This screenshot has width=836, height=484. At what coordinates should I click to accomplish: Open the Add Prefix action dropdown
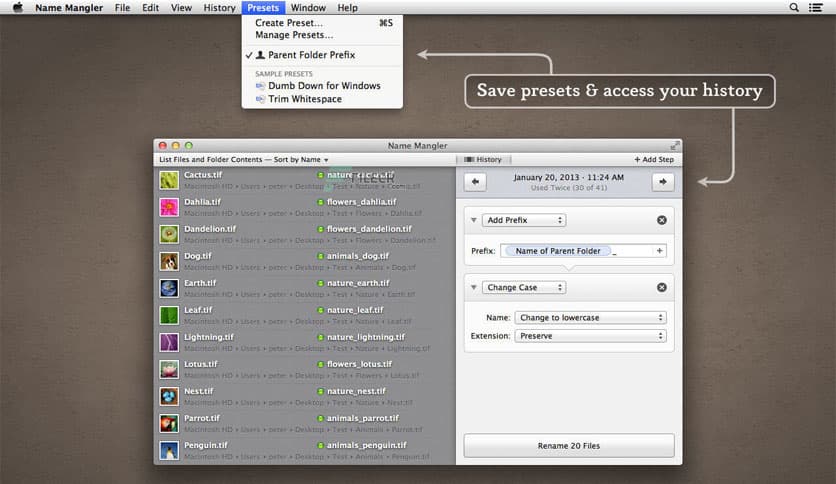click(x=524, y=220)
